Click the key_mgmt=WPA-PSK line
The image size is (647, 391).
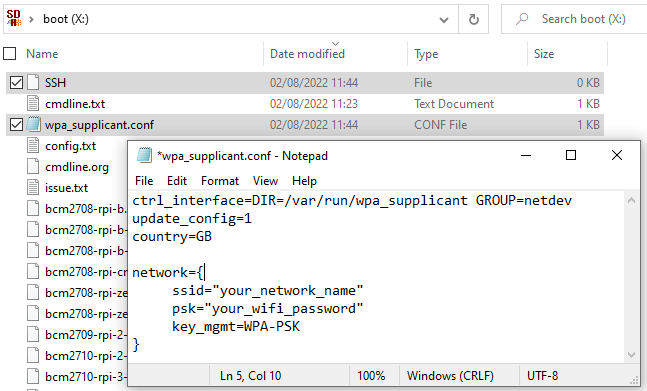[236, 327]
